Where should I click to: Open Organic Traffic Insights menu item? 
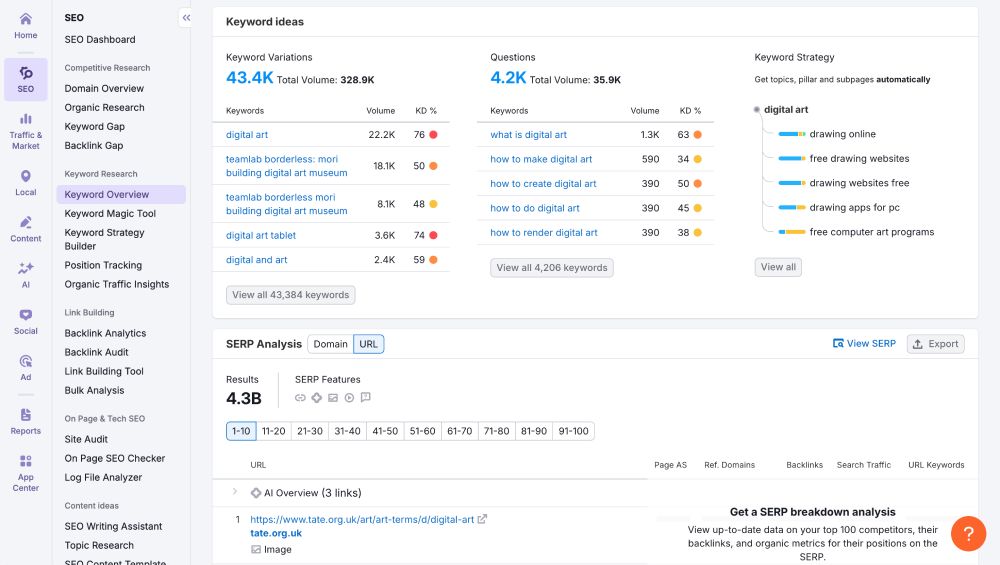click(x=117, y=284)
